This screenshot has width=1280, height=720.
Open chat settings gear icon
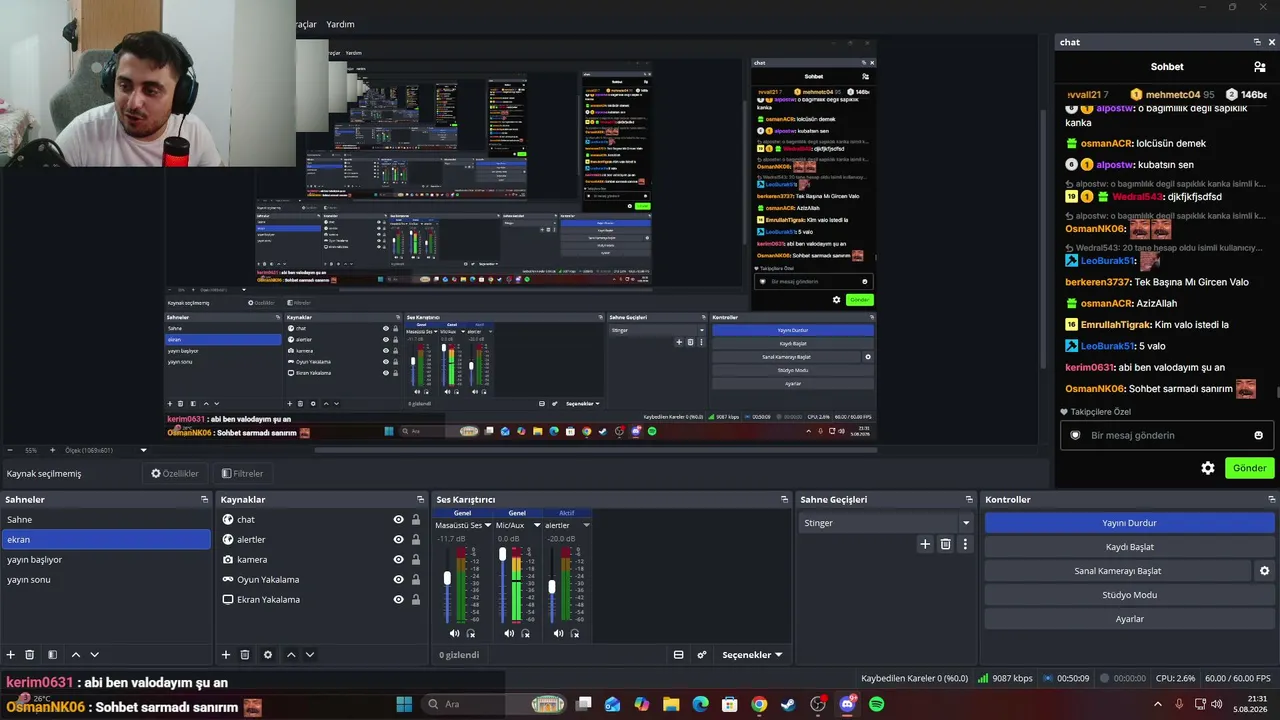pyautogui.click(x=1208, y=468)
